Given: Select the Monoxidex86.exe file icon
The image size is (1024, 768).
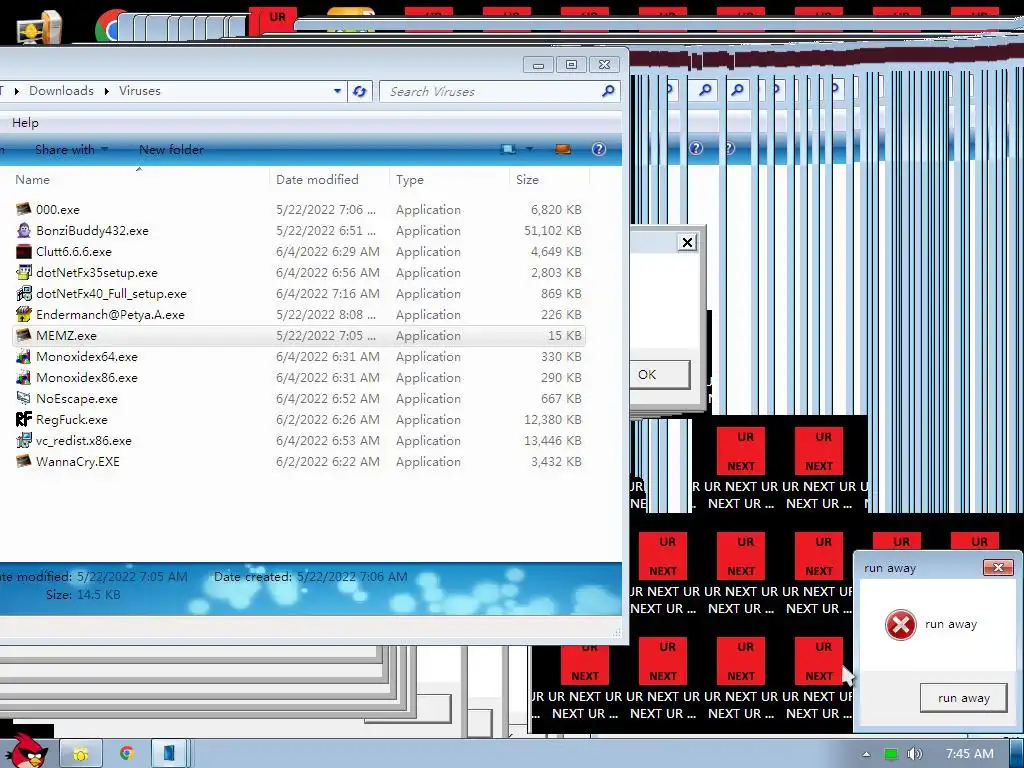Looking at the screenshot, I should tap(24, 377).
